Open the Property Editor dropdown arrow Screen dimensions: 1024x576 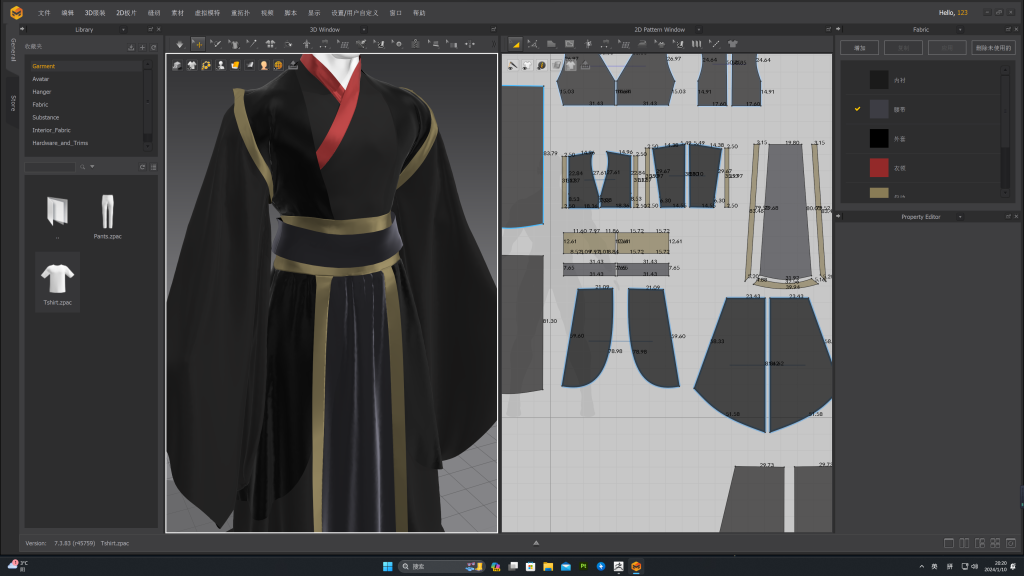(960, 217)
